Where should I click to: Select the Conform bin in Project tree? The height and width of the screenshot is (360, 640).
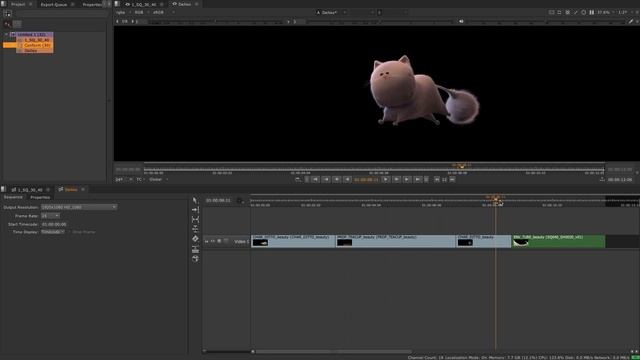(37, 45)
